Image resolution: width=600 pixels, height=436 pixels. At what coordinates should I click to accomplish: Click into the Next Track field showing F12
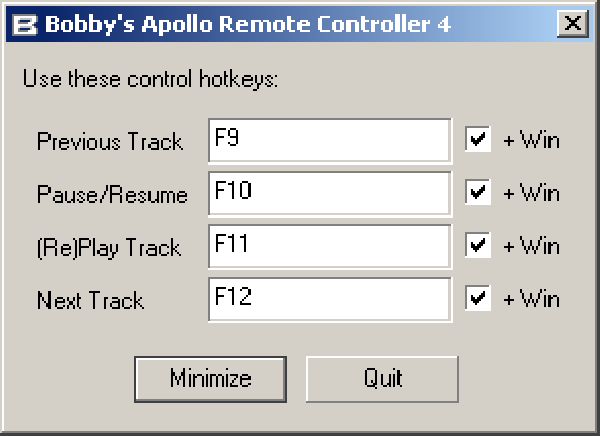coord(330,299)
